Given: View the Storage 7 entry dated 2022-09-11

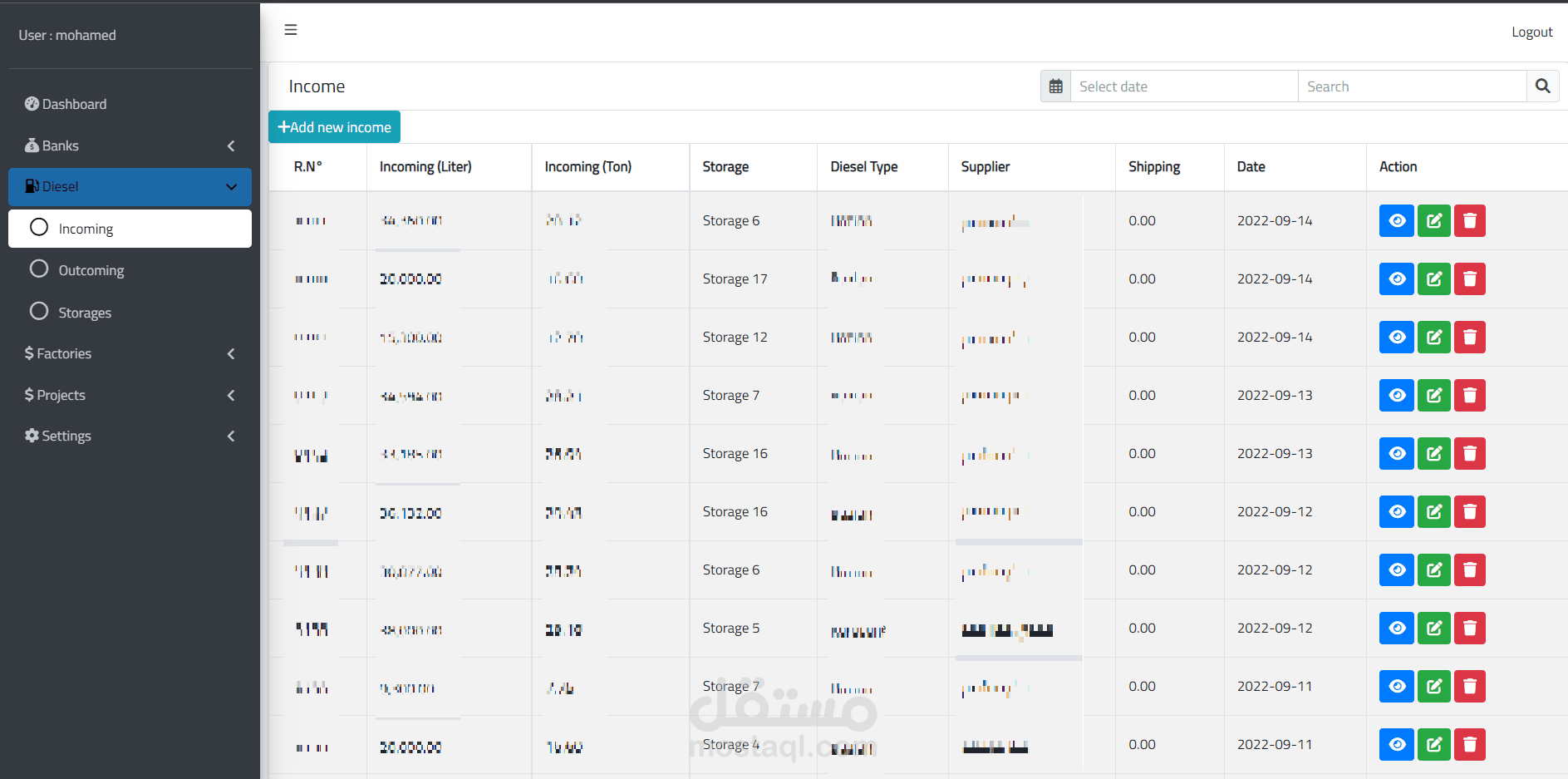Looking at the screenshot, I should pos(1397,687).
